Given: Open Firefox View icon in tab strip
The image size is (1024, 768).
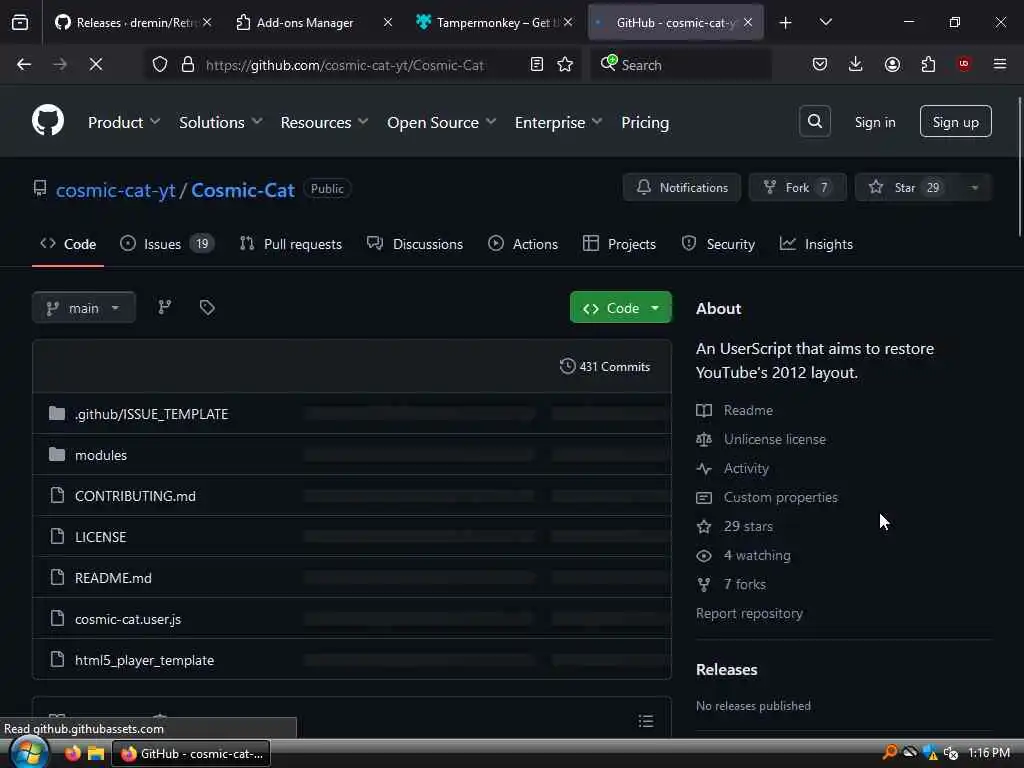Looking at the screenshot, I should [20, 22].
